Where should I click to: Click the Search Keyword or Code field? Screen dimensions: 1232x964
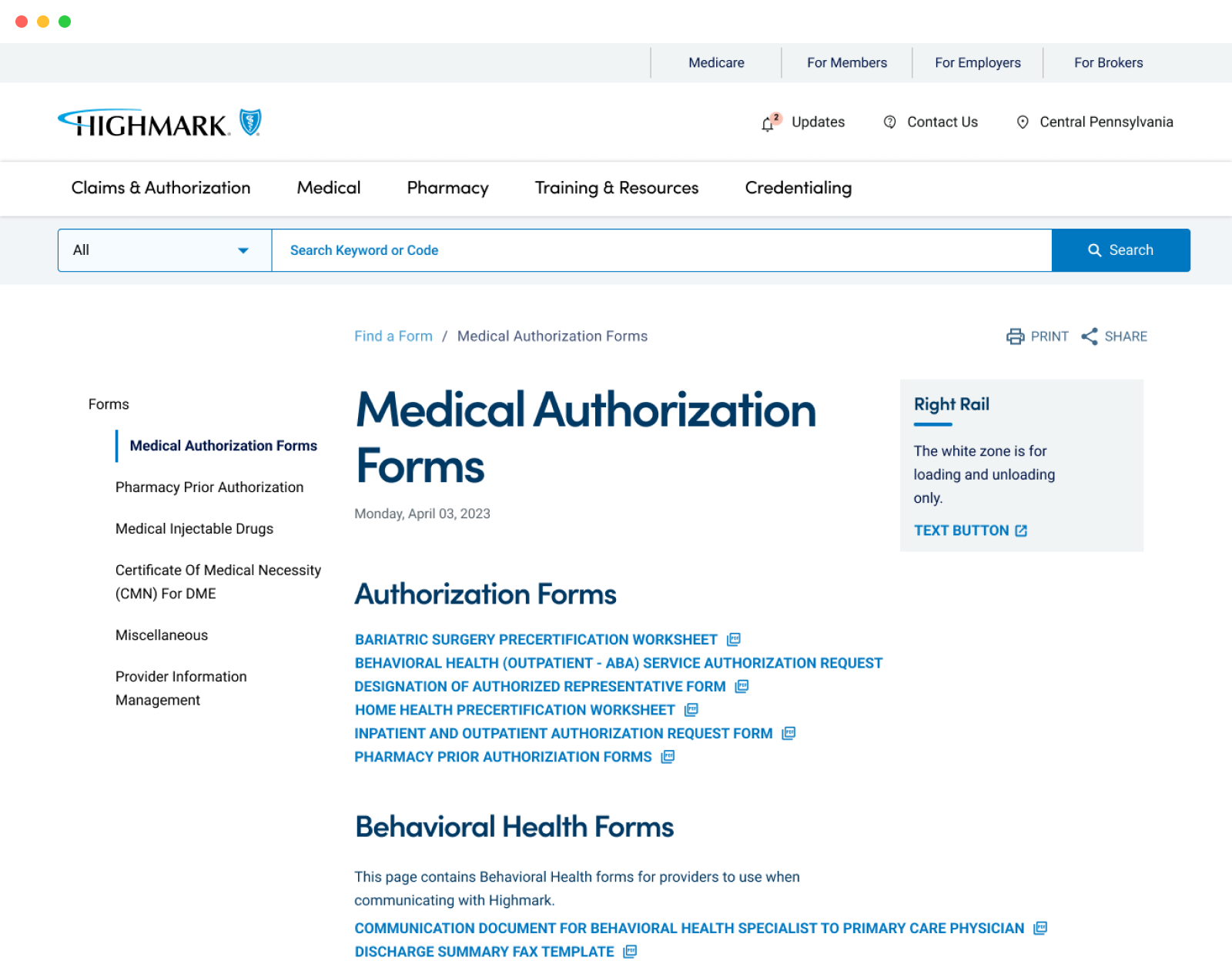[661, 250]
